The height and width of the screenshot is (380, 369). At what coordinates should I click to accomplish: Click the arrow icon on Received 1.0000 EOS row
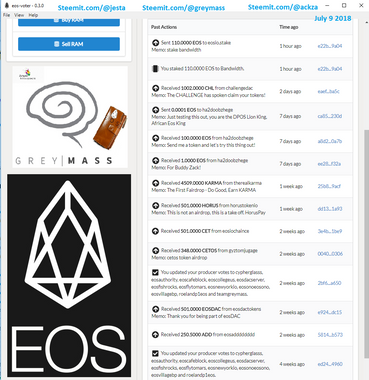point(155,160)
